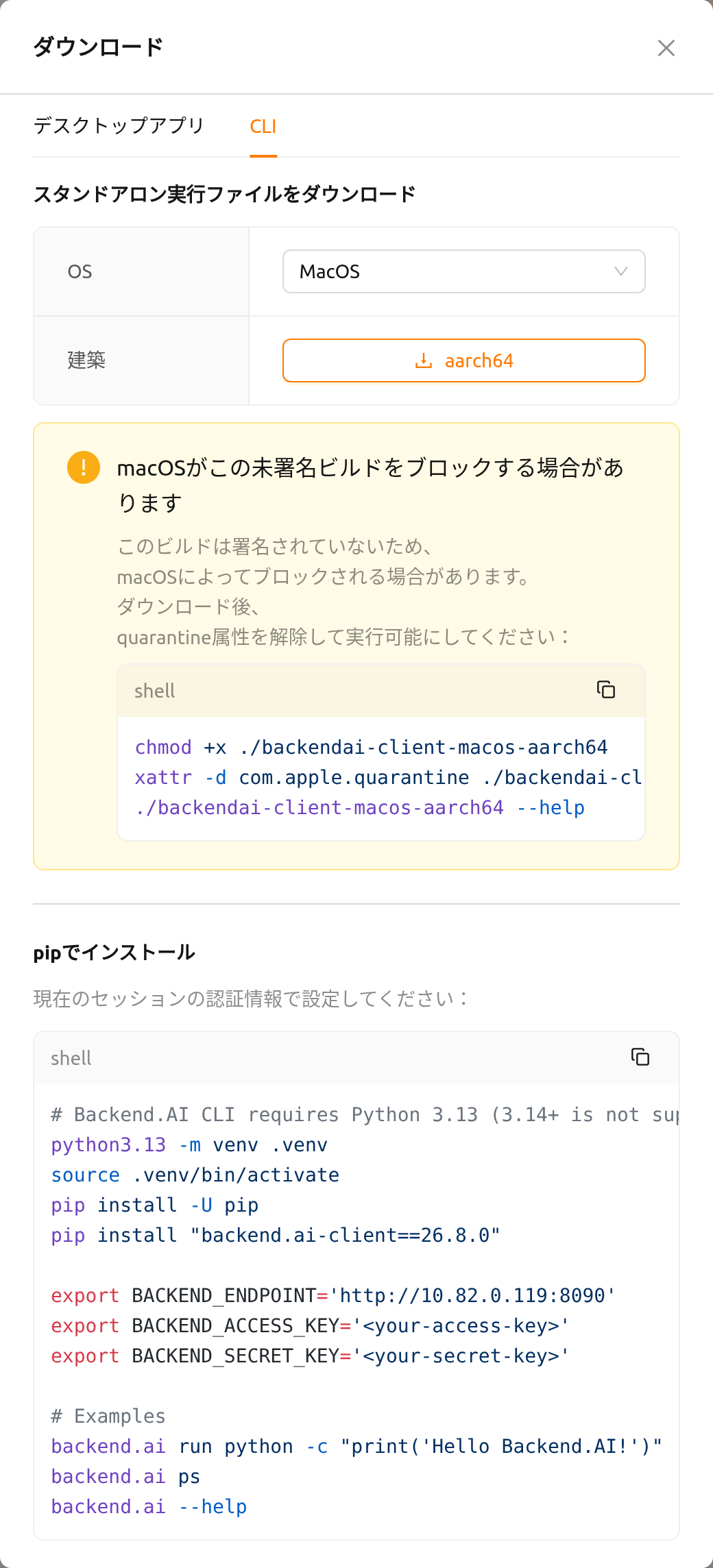This screenshot has width=713, height=1568.
Task: Select the CLI tab
Action: coord(263,126)
